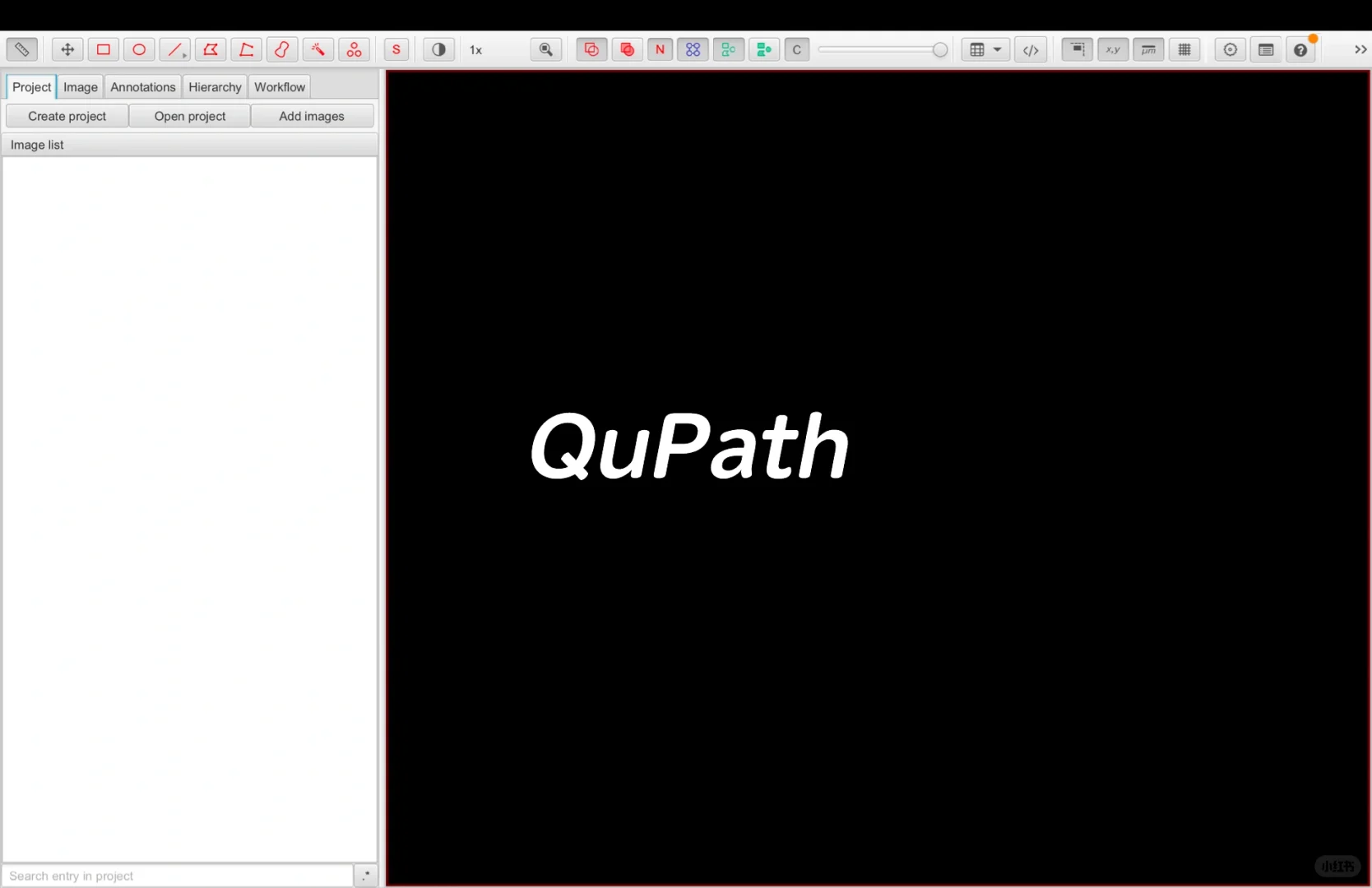Select the Ellipse annotation tool
The image size is (1372, 888).
coord(139,50)
